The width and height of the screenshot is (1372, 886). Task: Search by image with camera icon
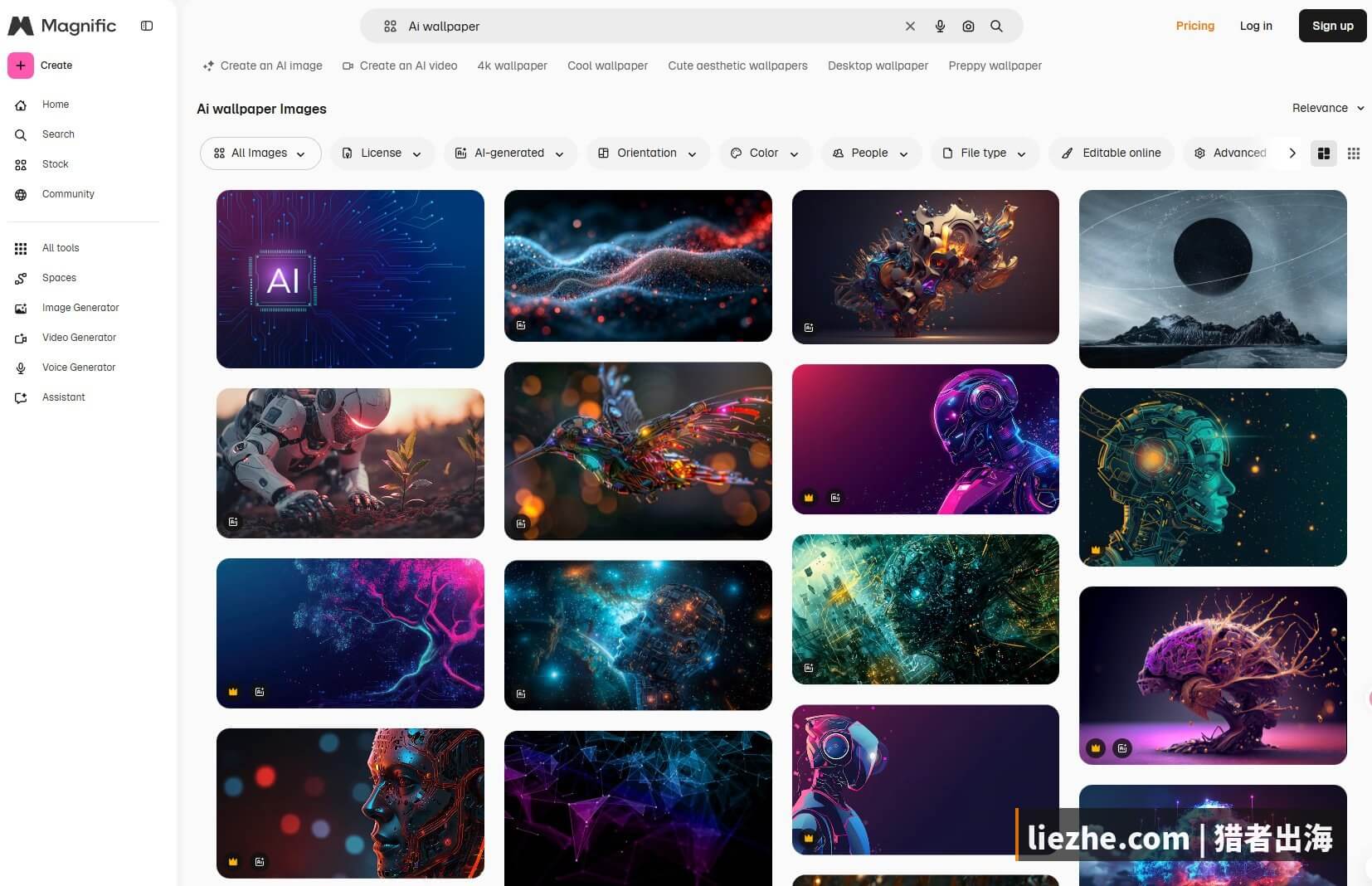click(968, 27)
